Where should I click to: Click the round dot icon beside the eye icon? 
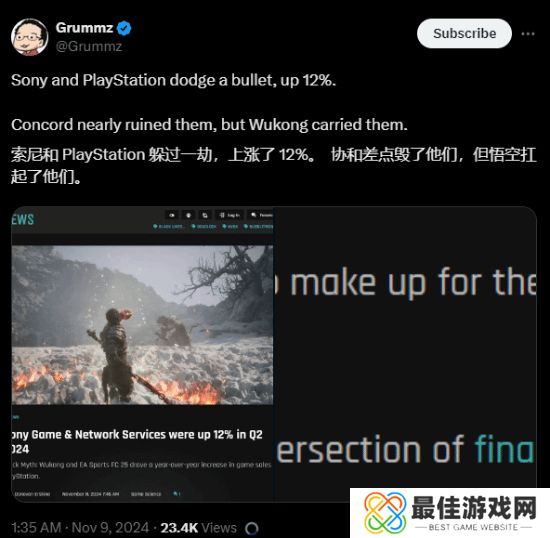coord(188,215)
